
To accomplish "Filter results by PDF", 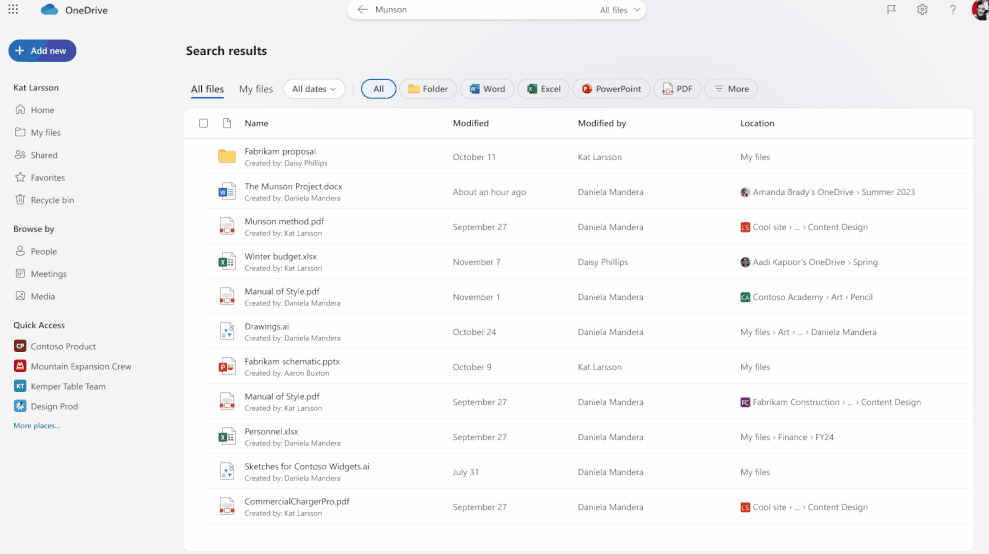I will pyautogui.click(x=677, y=89).
